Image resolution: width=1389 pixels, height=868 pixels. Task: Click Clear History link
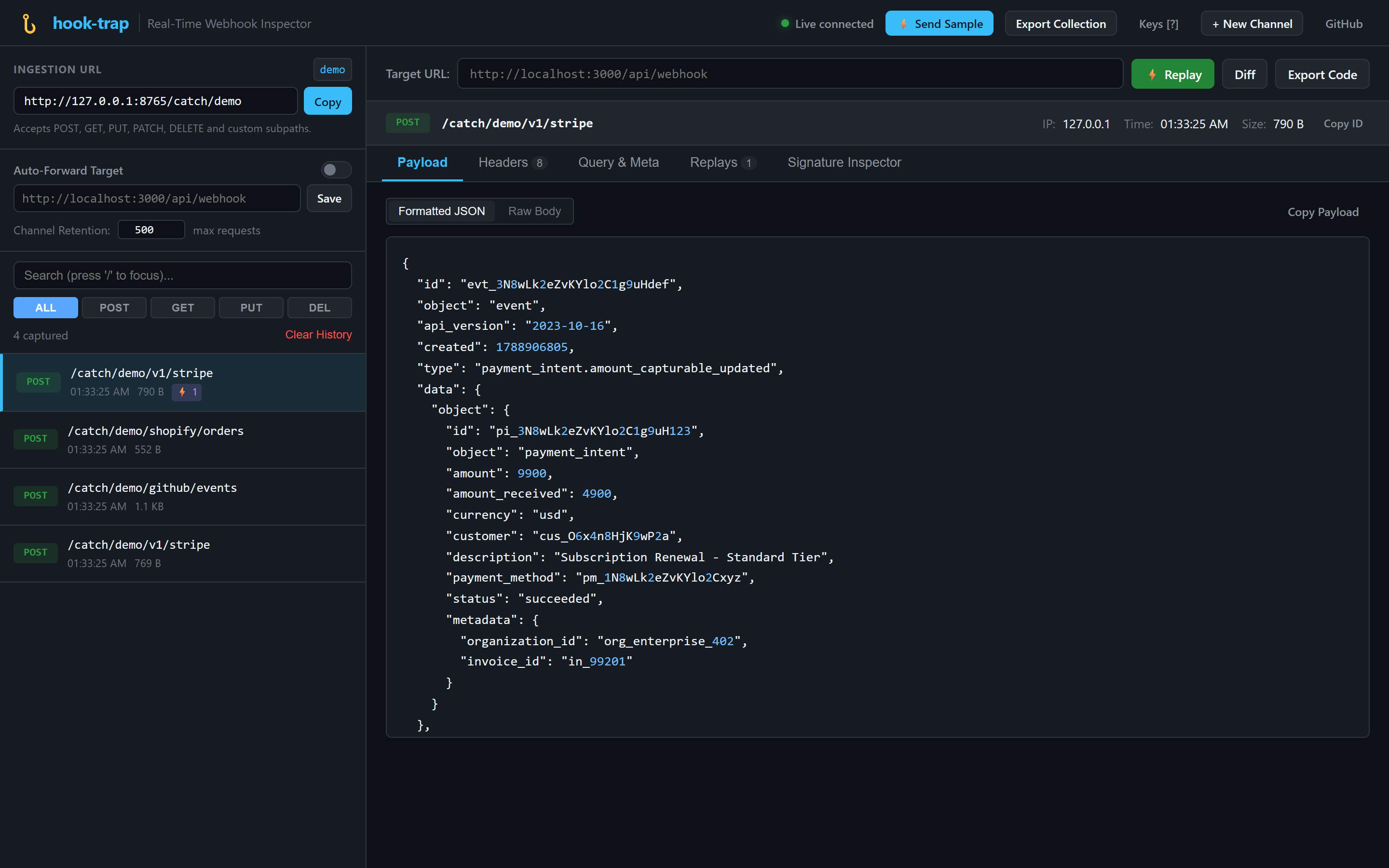point(318,335)
